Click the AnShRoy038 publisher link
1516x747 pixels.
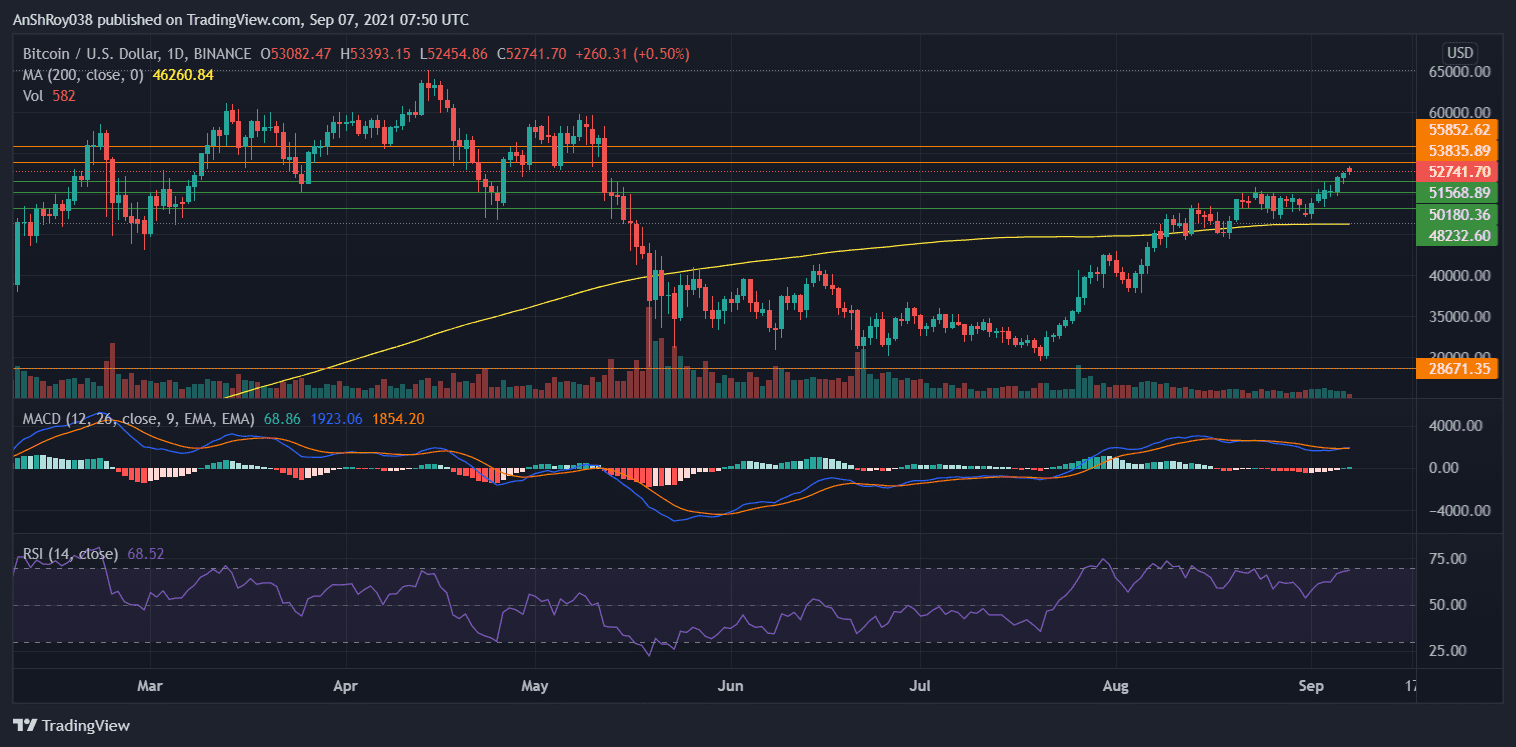tap(52, 19)
